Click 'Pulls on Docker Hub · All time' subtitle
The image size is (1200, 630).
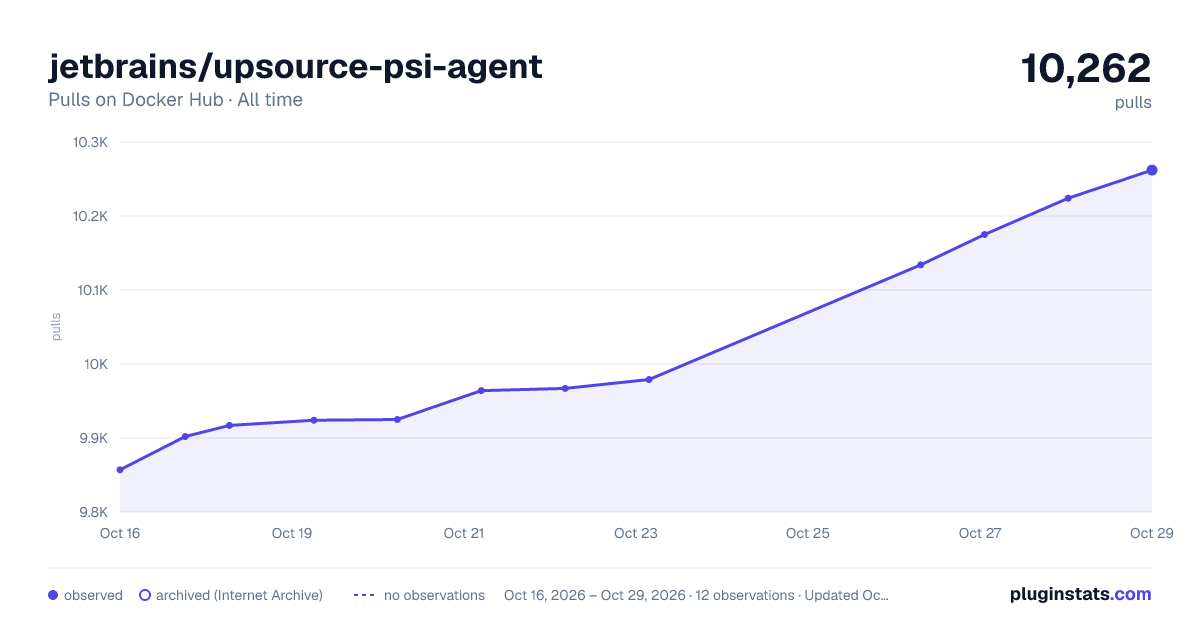[x=175, y=100]
